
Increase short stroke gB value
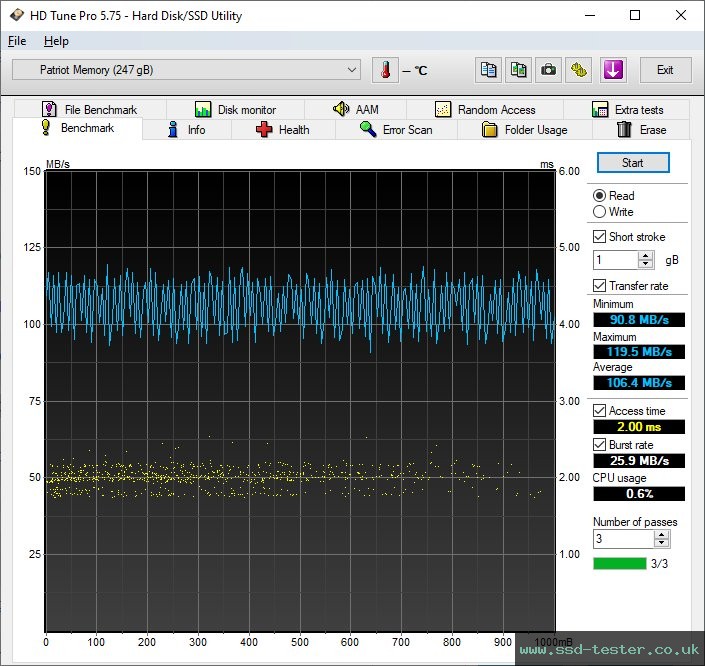pyautogui.click(x=646, y=256)
